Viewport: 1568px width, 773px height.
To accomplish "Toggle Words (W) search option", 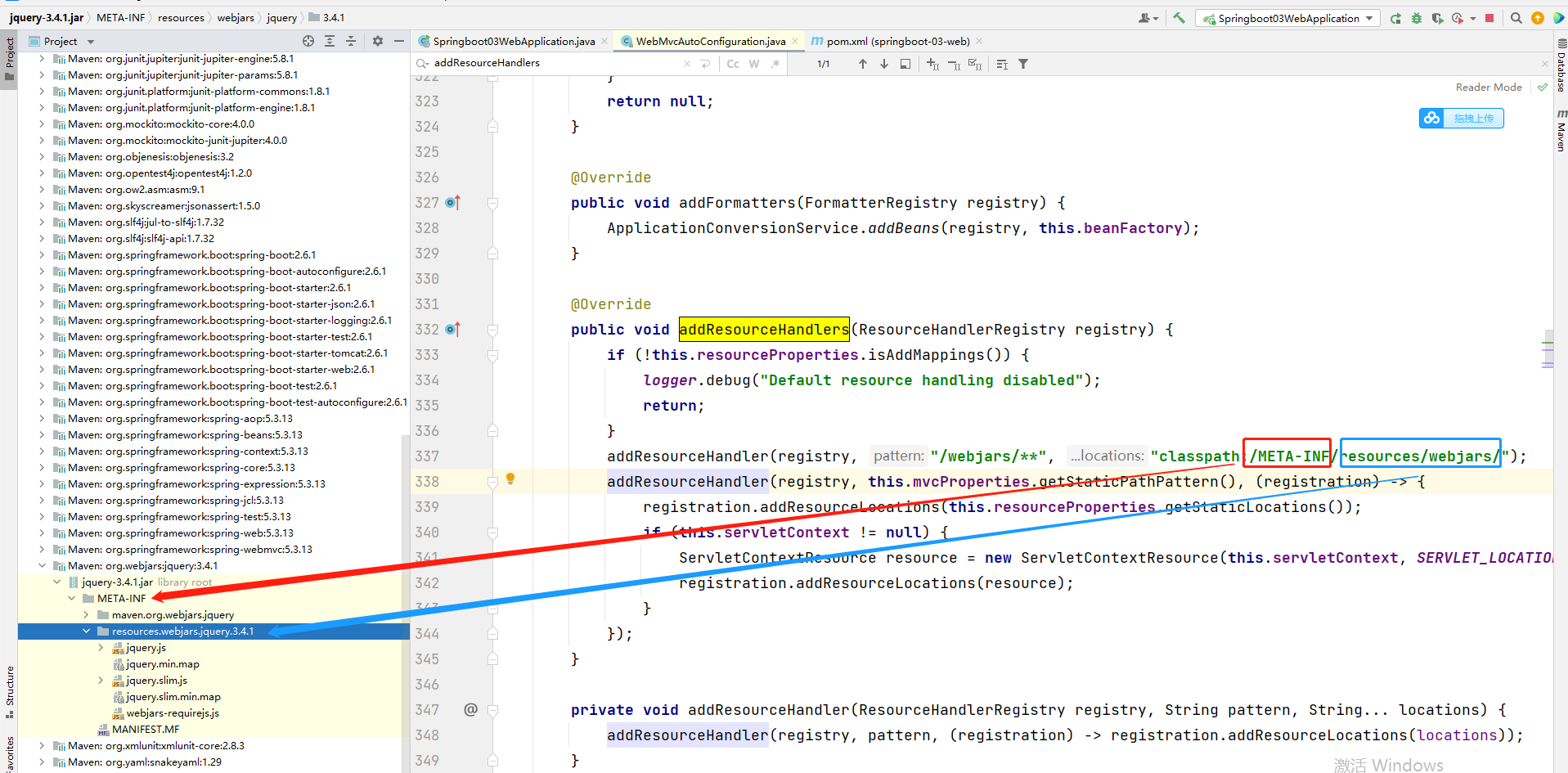I will (754, 64).
